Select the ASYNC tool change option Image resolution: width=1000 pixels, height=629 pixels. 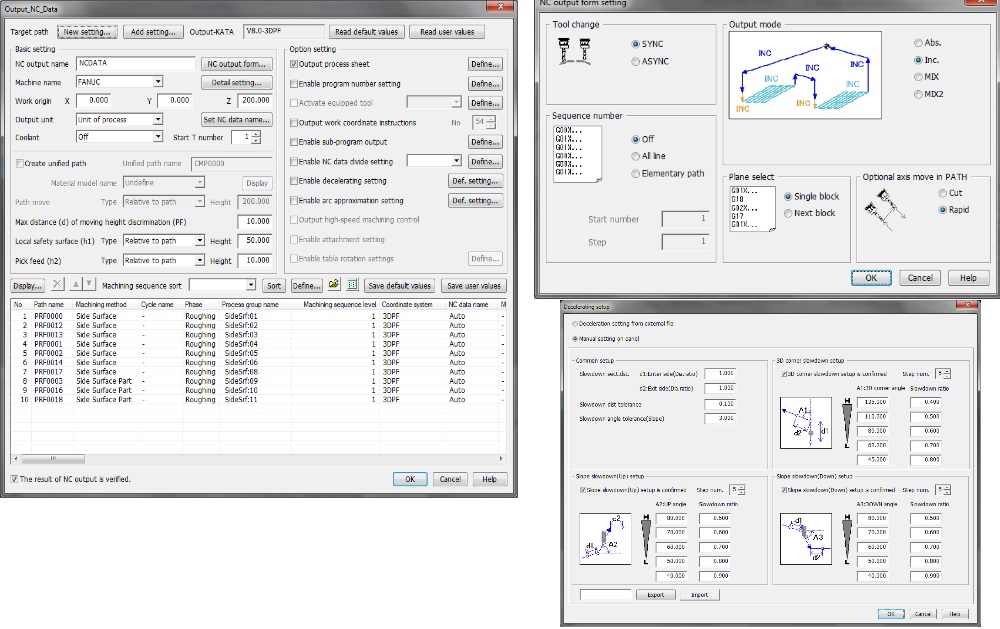tap(635, 62)
